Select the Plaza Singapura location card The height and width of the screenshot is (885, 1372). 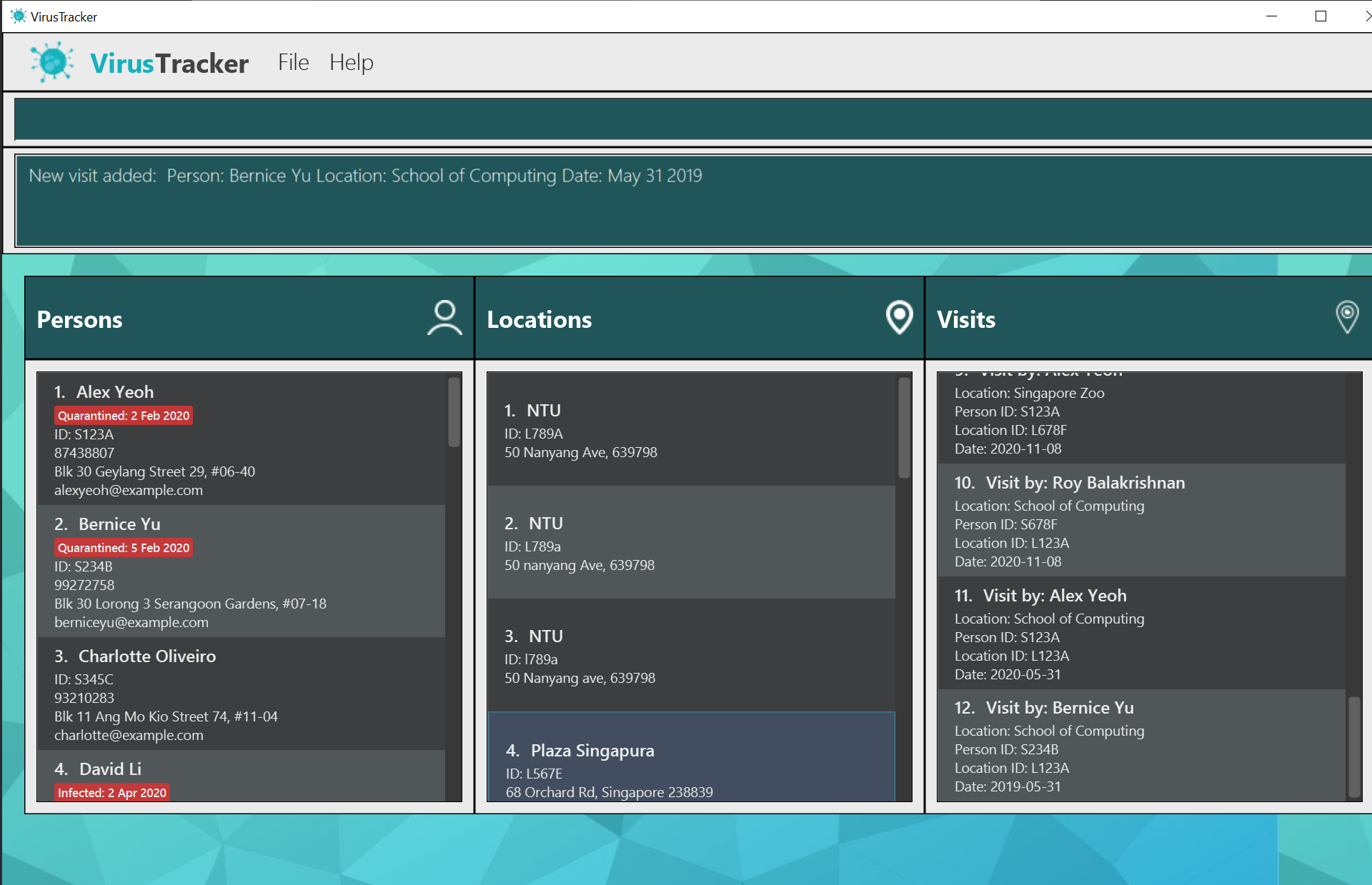(690, 757)
